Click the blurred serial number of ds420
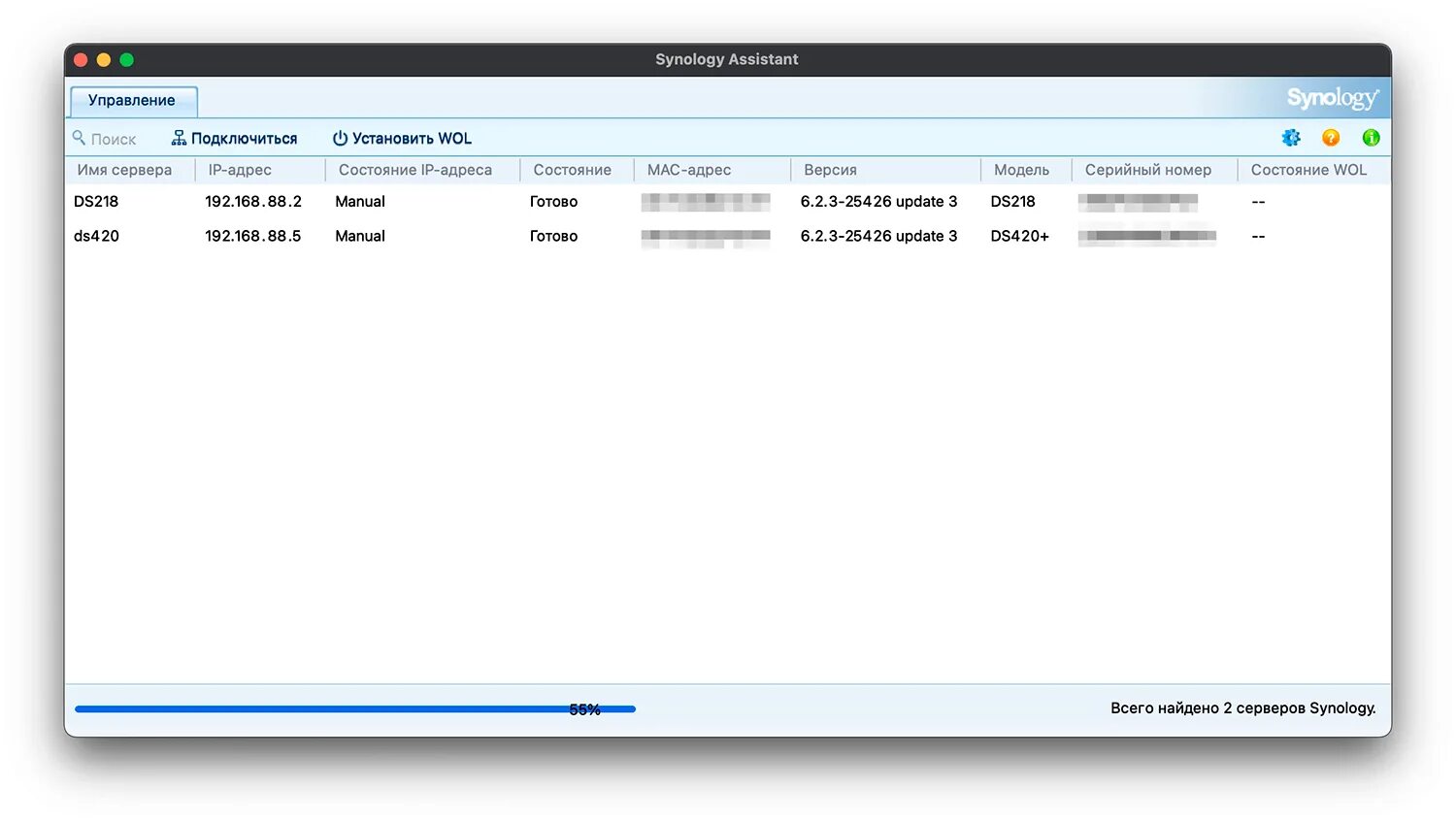Viewport: 1456px width, 822px height. click(1147, 236)
